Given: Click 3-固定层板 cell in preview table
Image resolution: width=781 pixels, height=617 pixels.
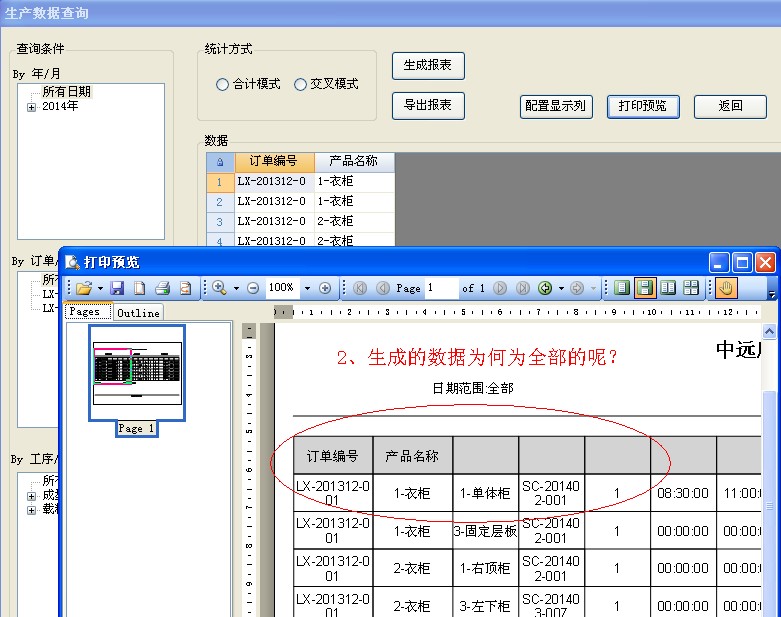Looking at the screenshot, I should pos(485,531).
